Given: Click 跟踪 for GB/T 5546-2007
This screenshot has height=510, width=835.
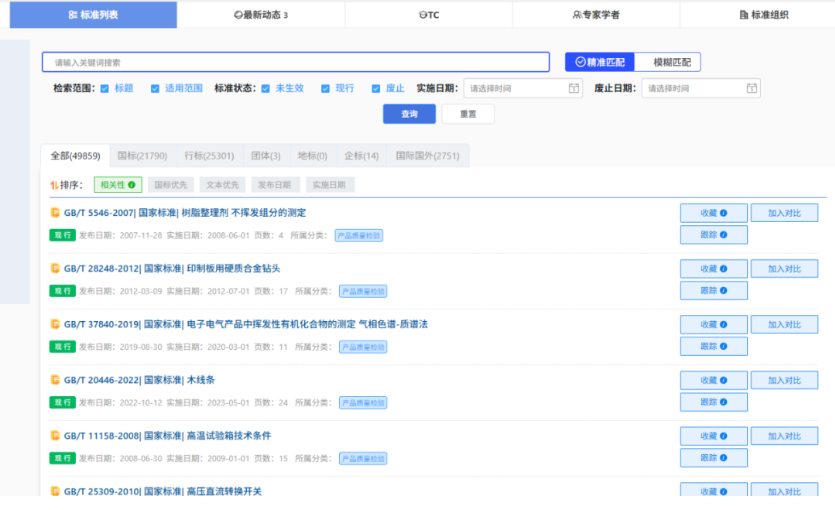Looking at the screenshot, I should (714, 235).
